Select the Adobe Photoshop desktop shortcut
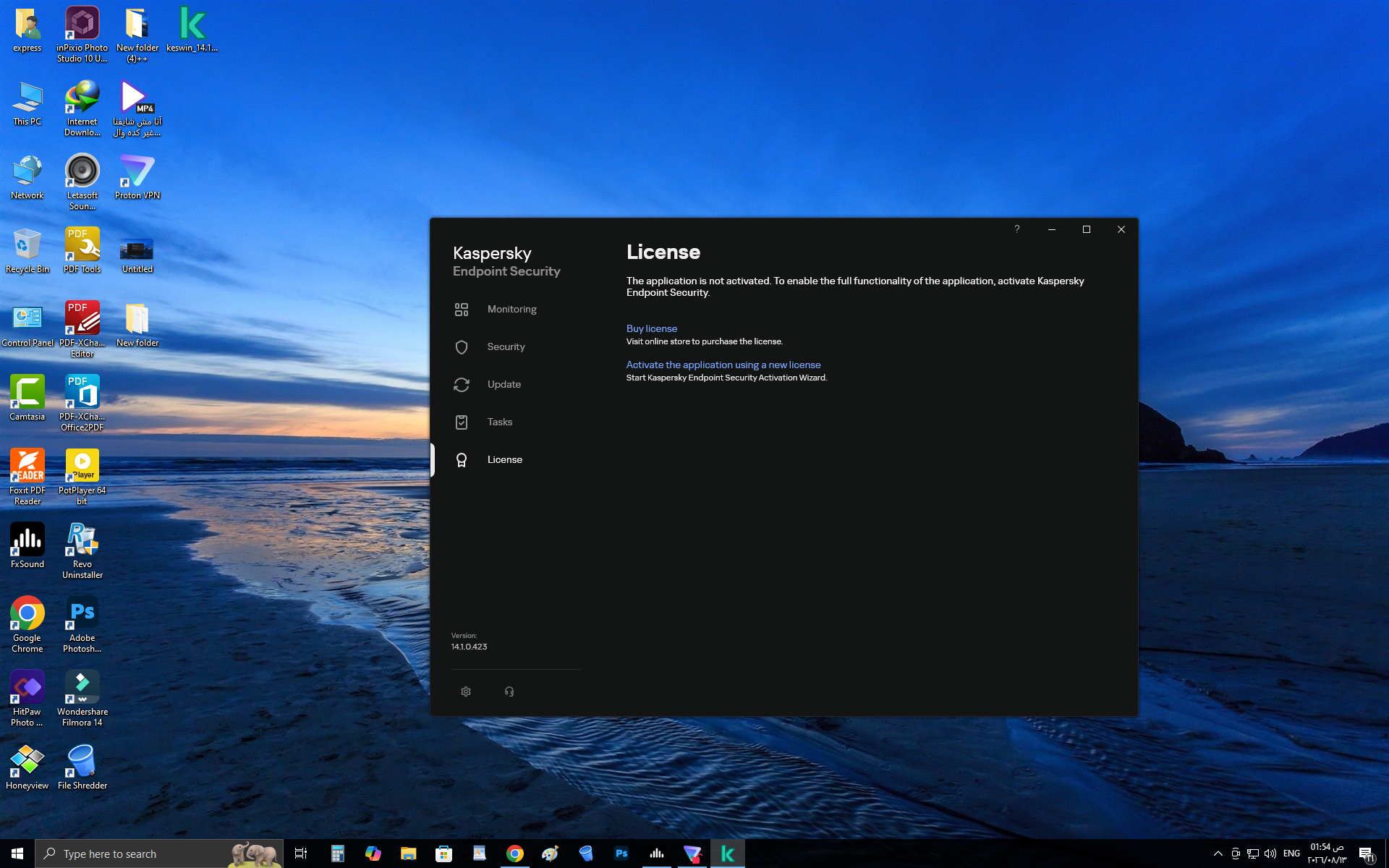 [82, 625]
